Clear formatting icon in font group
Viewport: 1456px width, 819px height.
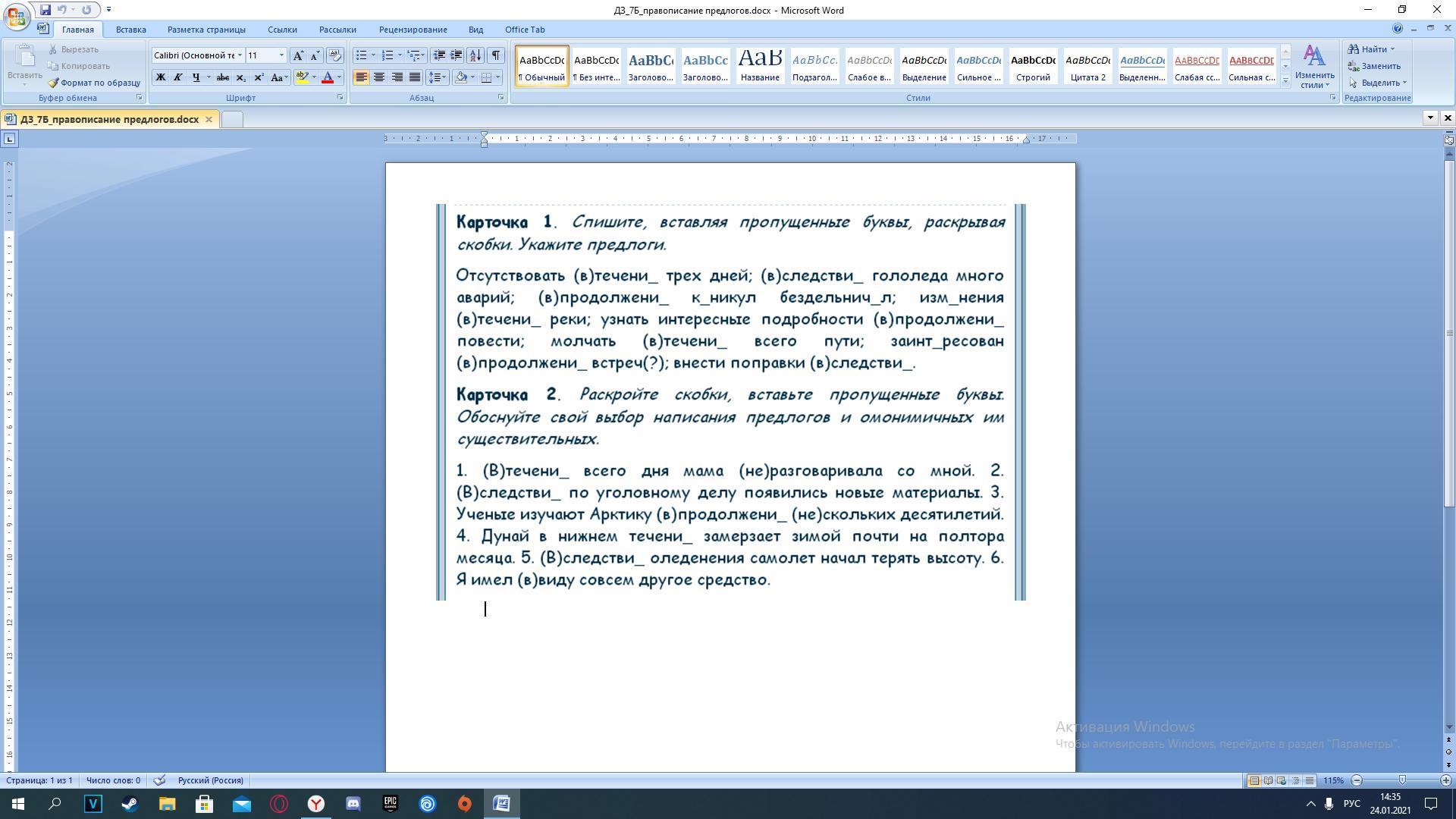coord(335,55)
